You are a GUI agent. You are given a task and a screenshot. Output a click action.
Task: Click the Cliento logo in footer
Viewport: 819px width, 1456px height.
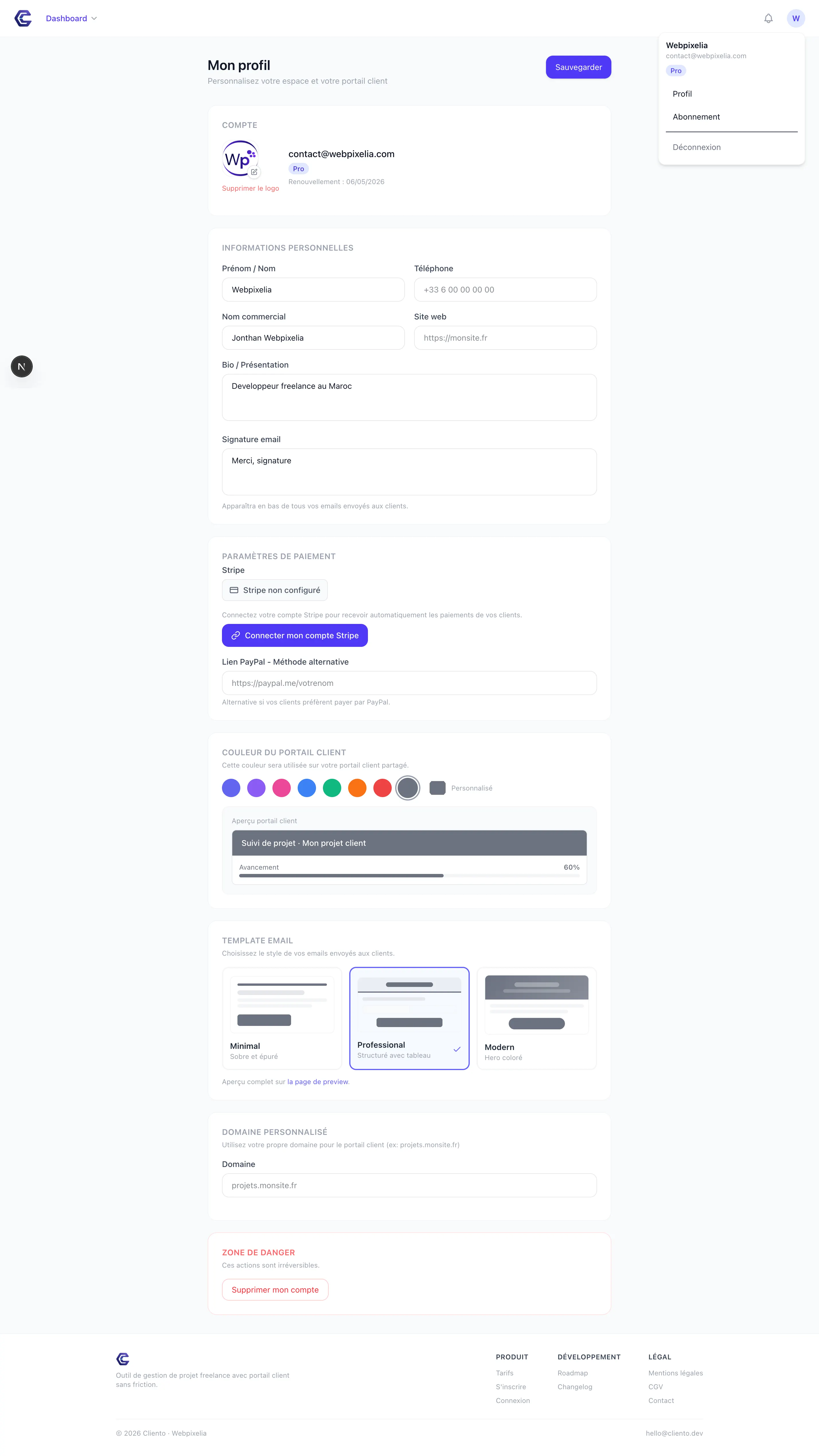click(x=123, y=1359)
